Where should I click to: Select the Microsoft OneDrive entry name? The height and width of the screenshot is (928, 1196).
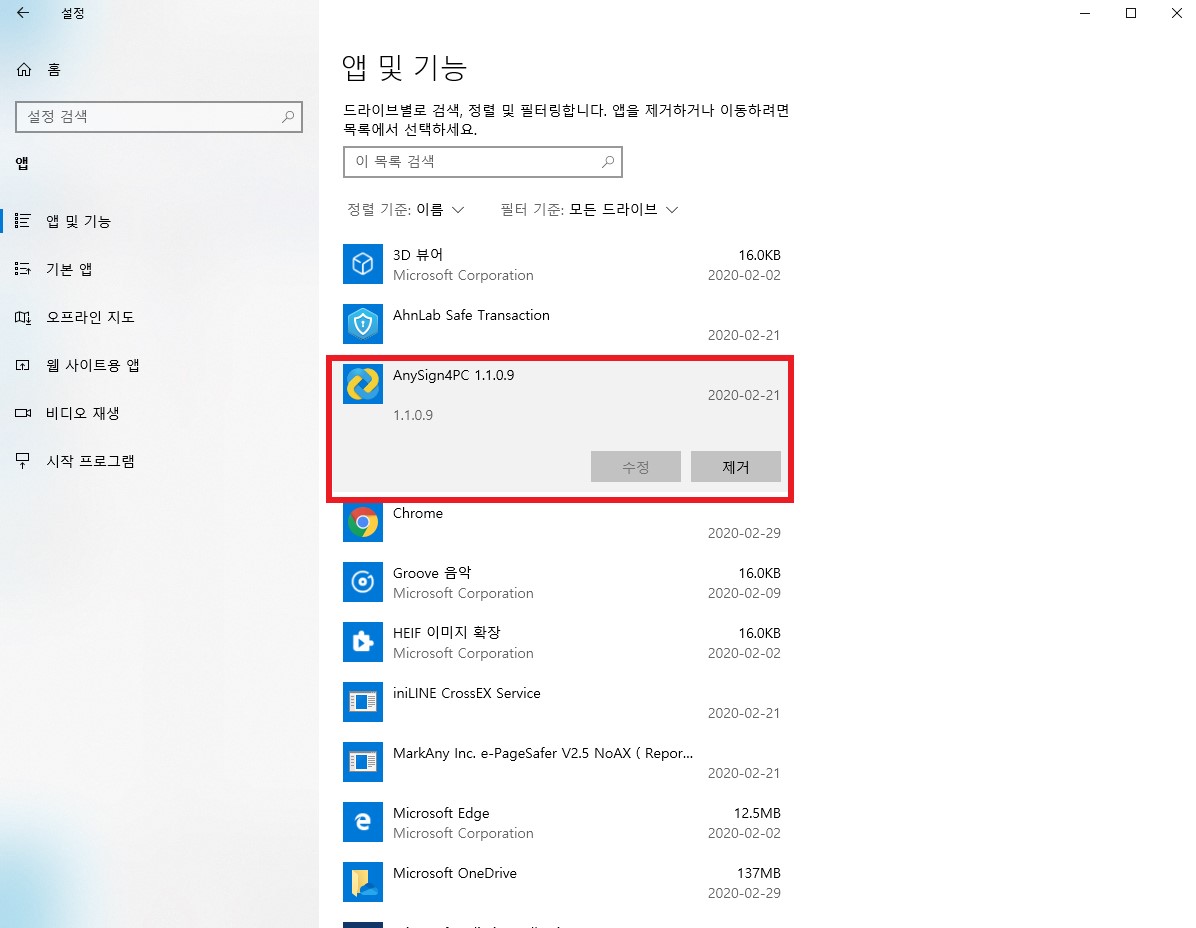coord(455,873)
